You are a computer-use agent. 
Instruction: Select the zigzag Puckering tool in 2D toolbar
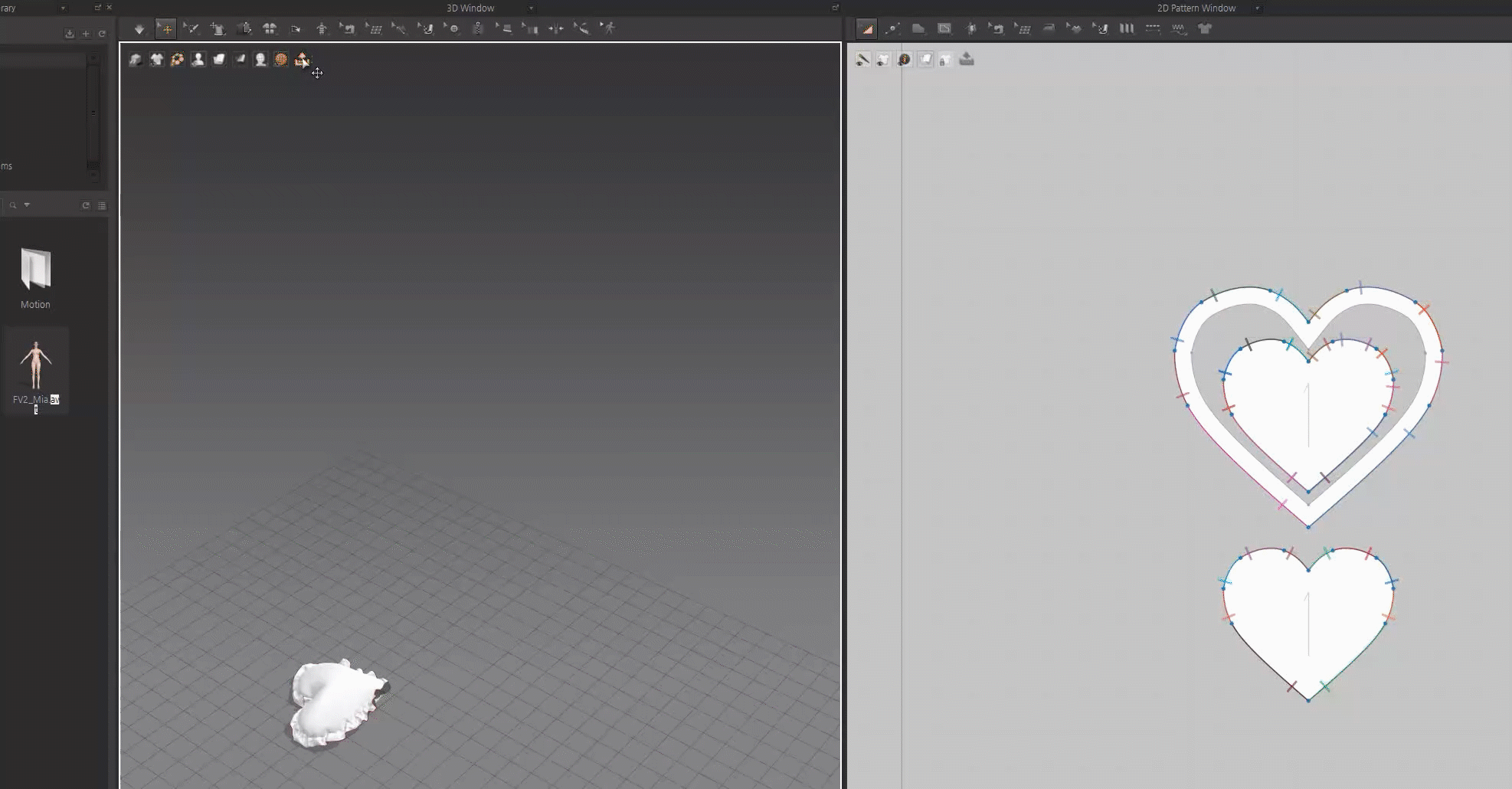[1179, 29]
